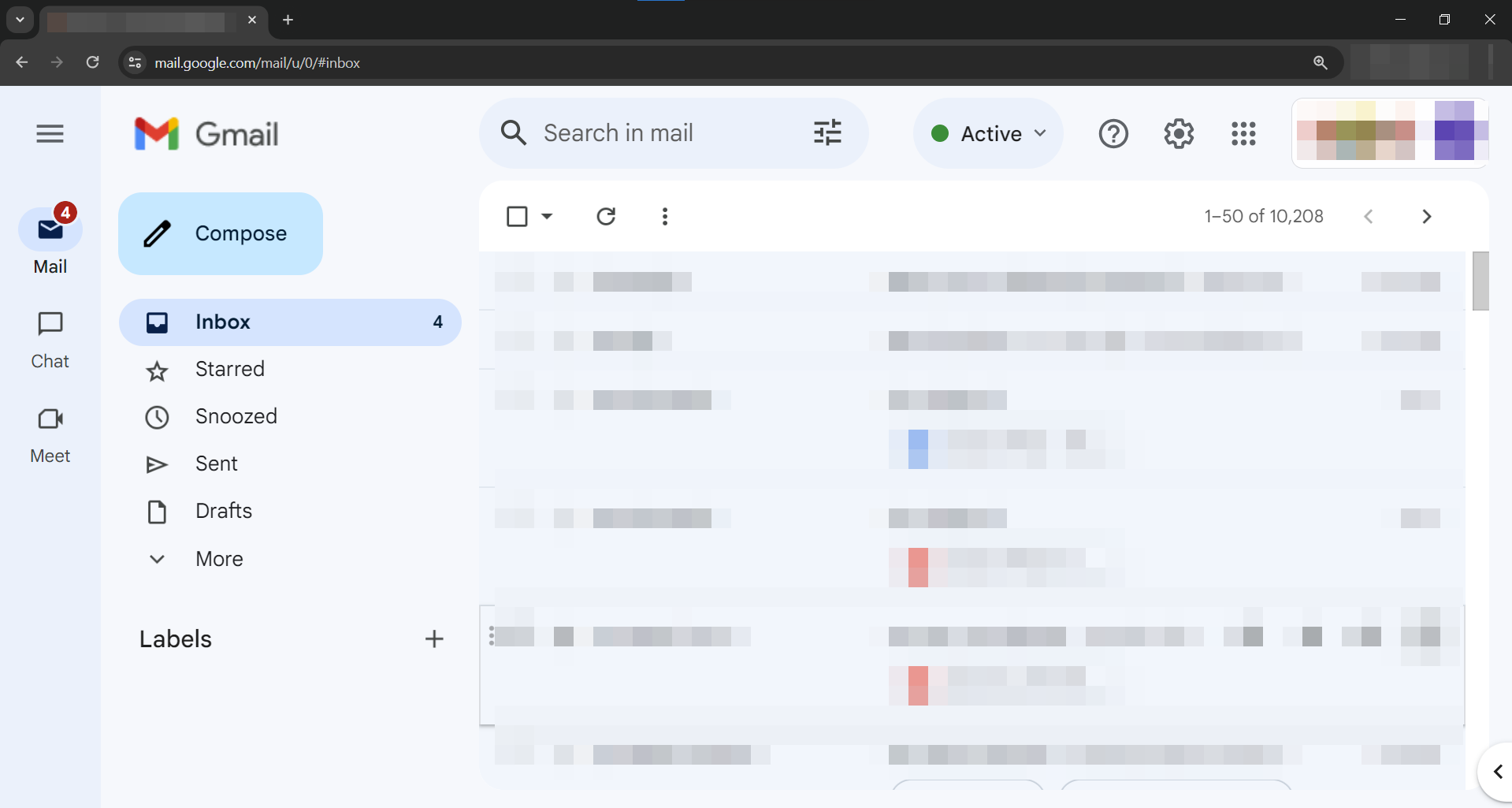Refresh the inbox message list
This screenshot has width=1512, height=808.
[x=606, y=217]
